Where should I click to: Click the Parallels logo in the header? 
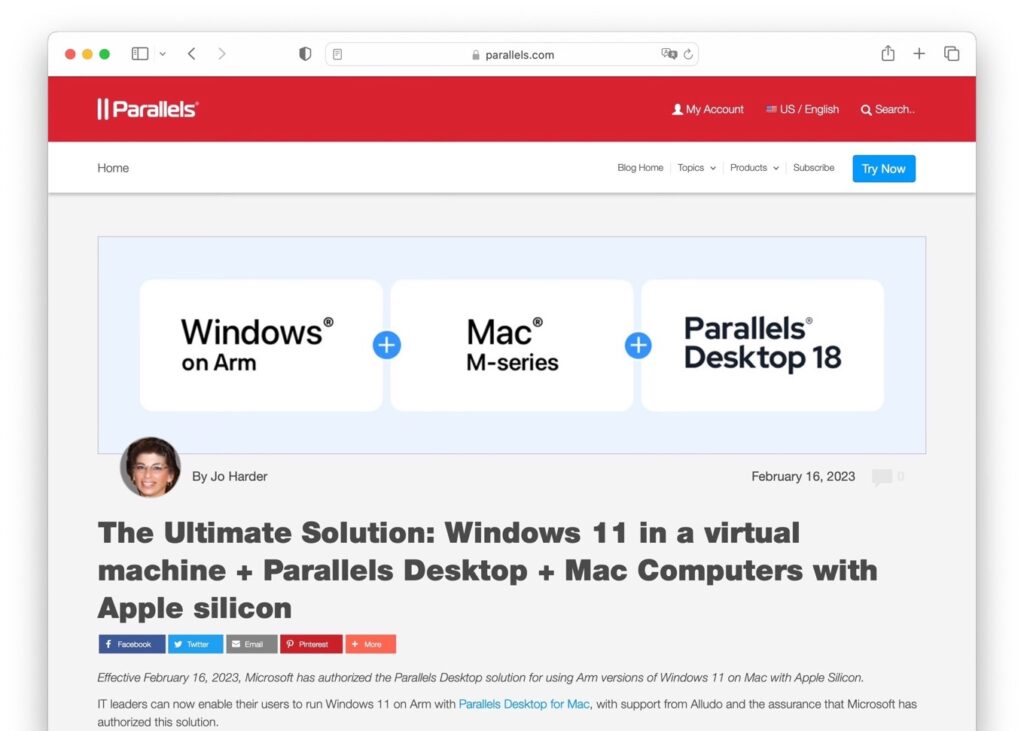point(148,109)
